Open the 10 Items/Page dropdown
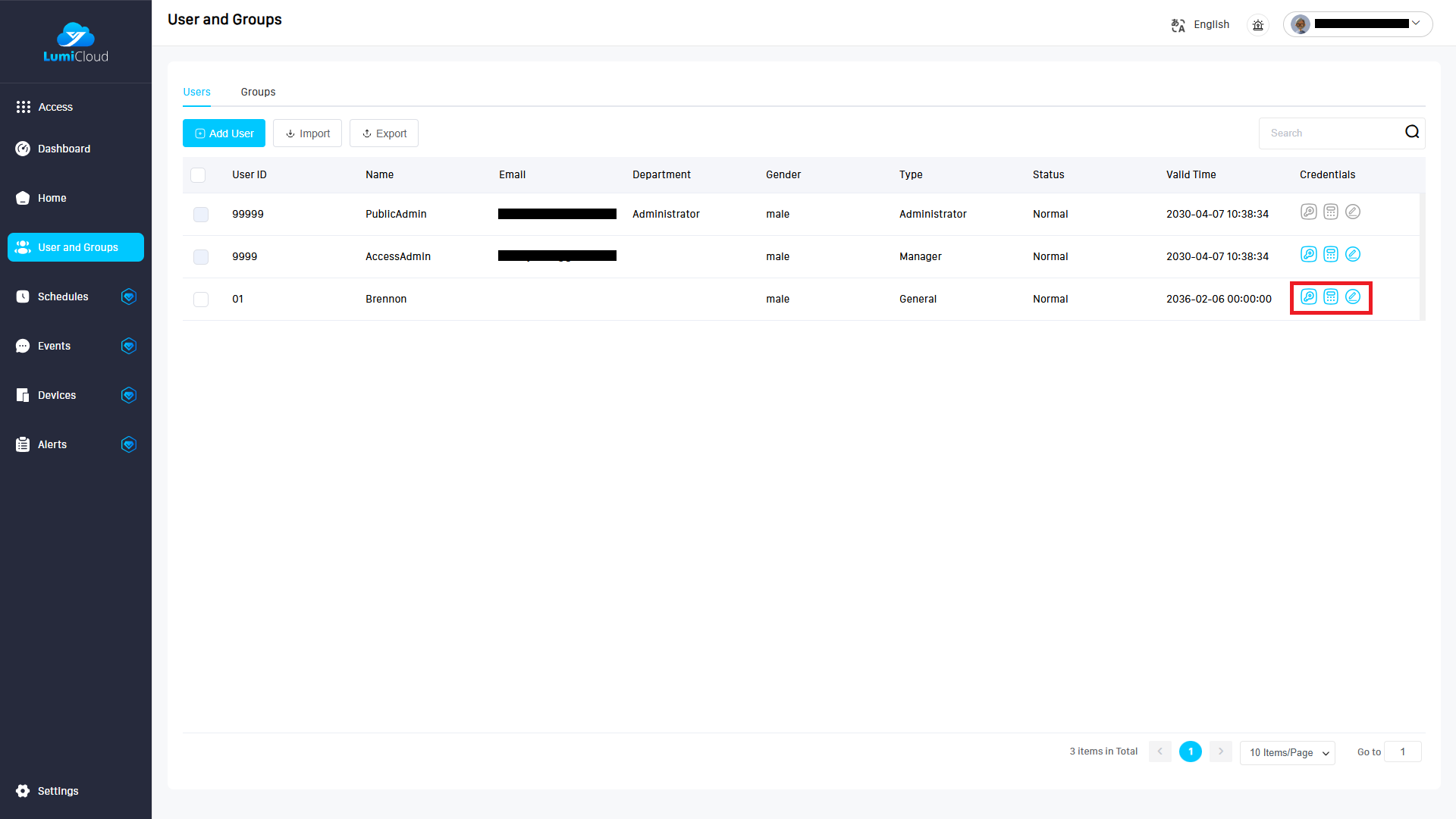 coord(1288,752)
